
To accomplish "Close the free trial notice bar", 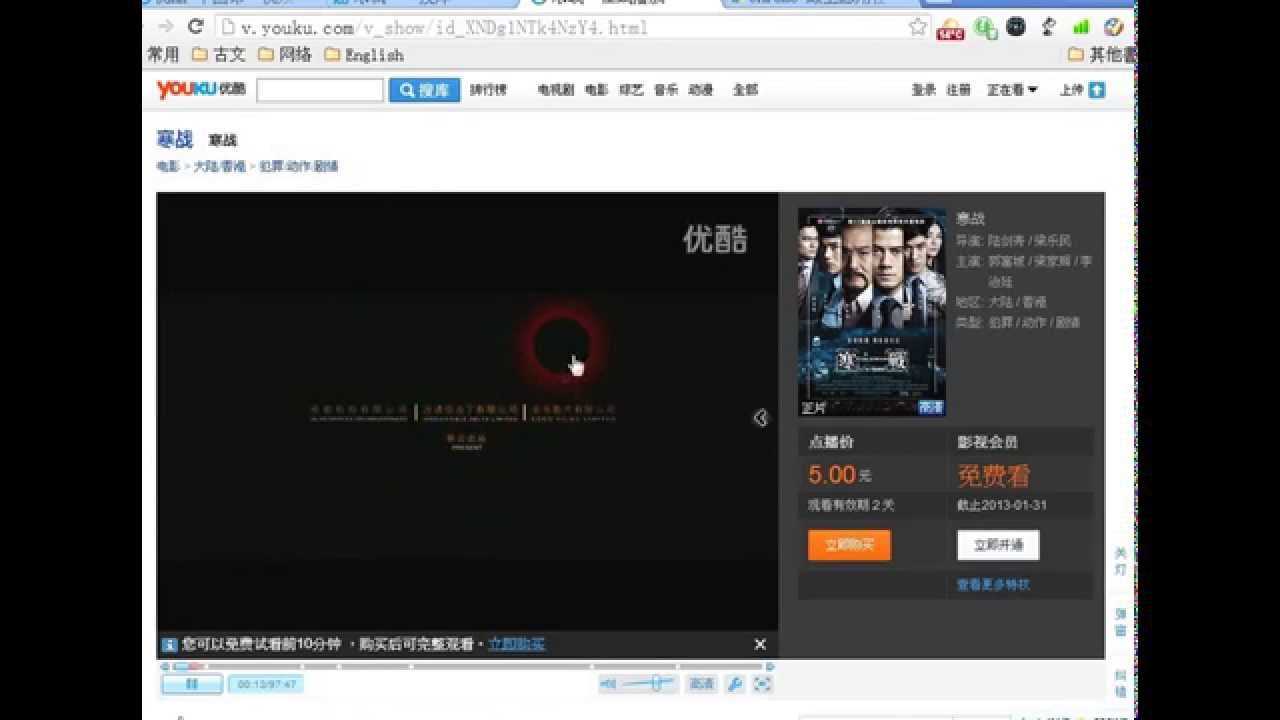I will coord(760,644).
